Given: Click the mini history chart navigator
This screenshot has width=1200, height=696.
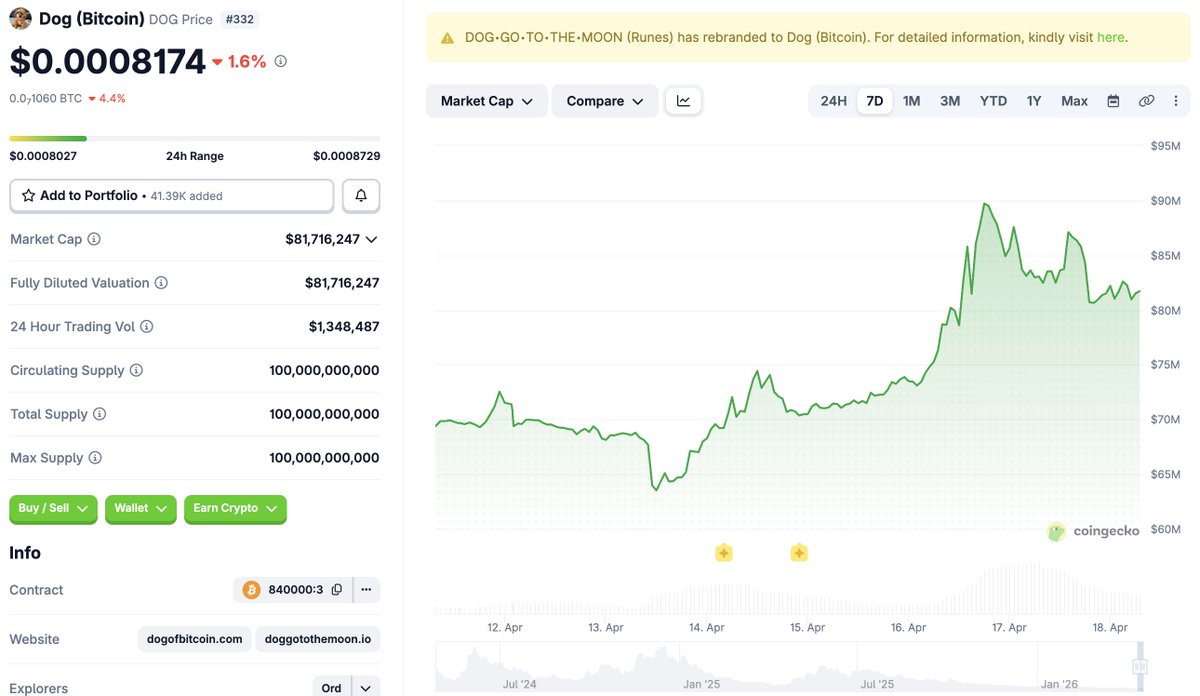Looking at the screenshot, I should click(788, 667).
